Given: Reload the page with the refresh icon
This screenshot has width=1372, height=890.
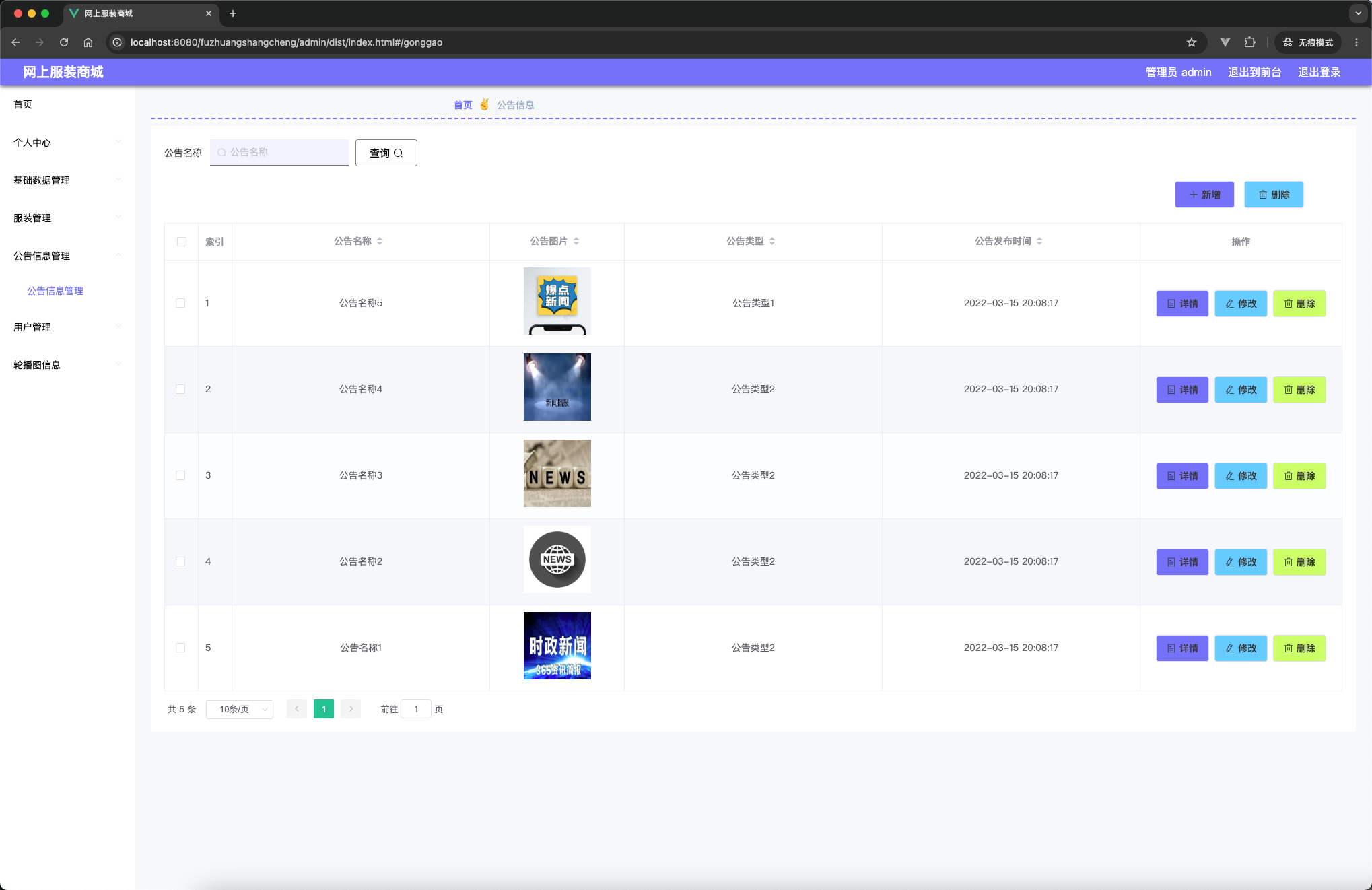Looking at the screenshot, I should click(64, 42).
